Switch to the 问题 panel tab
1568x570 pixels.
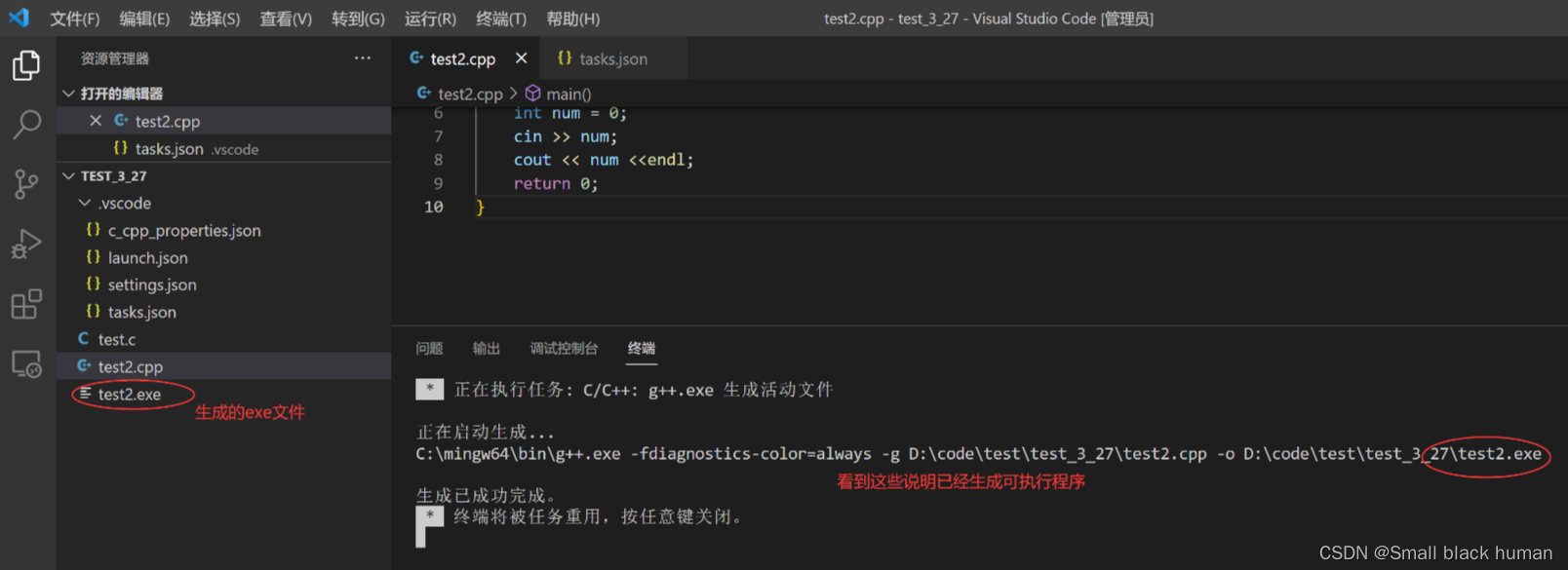(x=429, y=349)
